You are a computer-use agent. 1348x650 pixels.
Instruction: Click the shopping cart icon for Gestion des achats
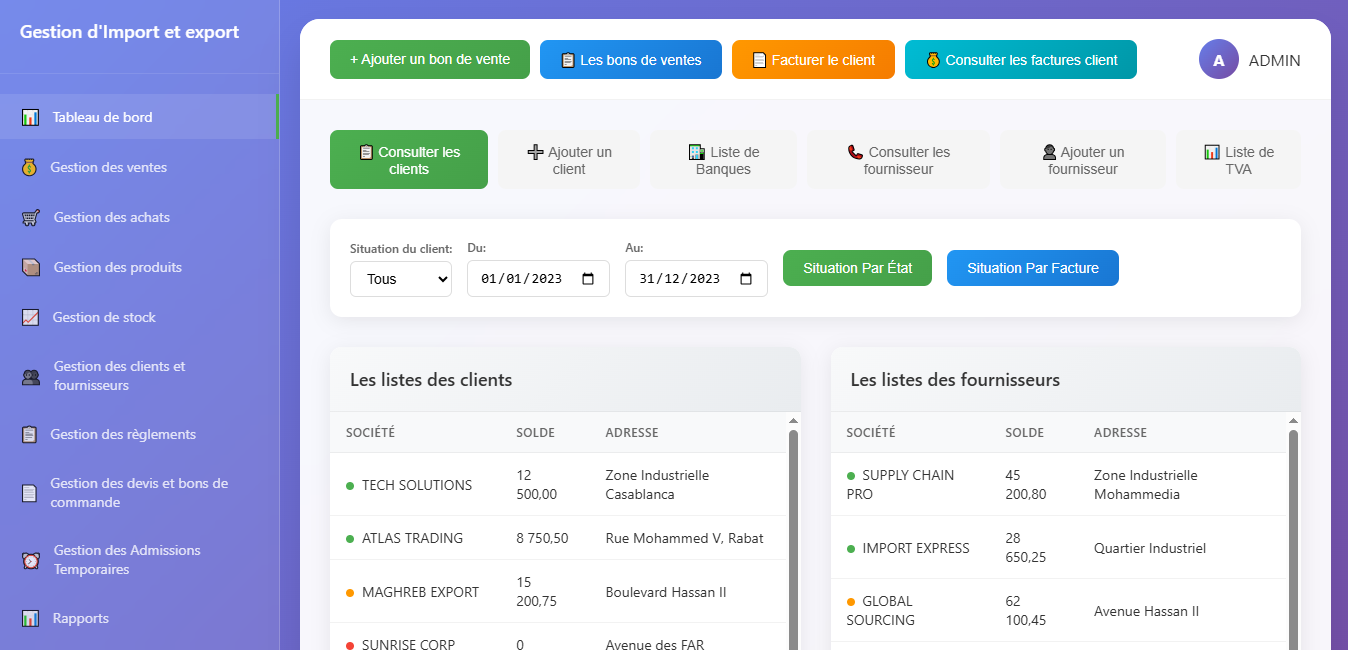pyautogui.click(x=31, y=218)
